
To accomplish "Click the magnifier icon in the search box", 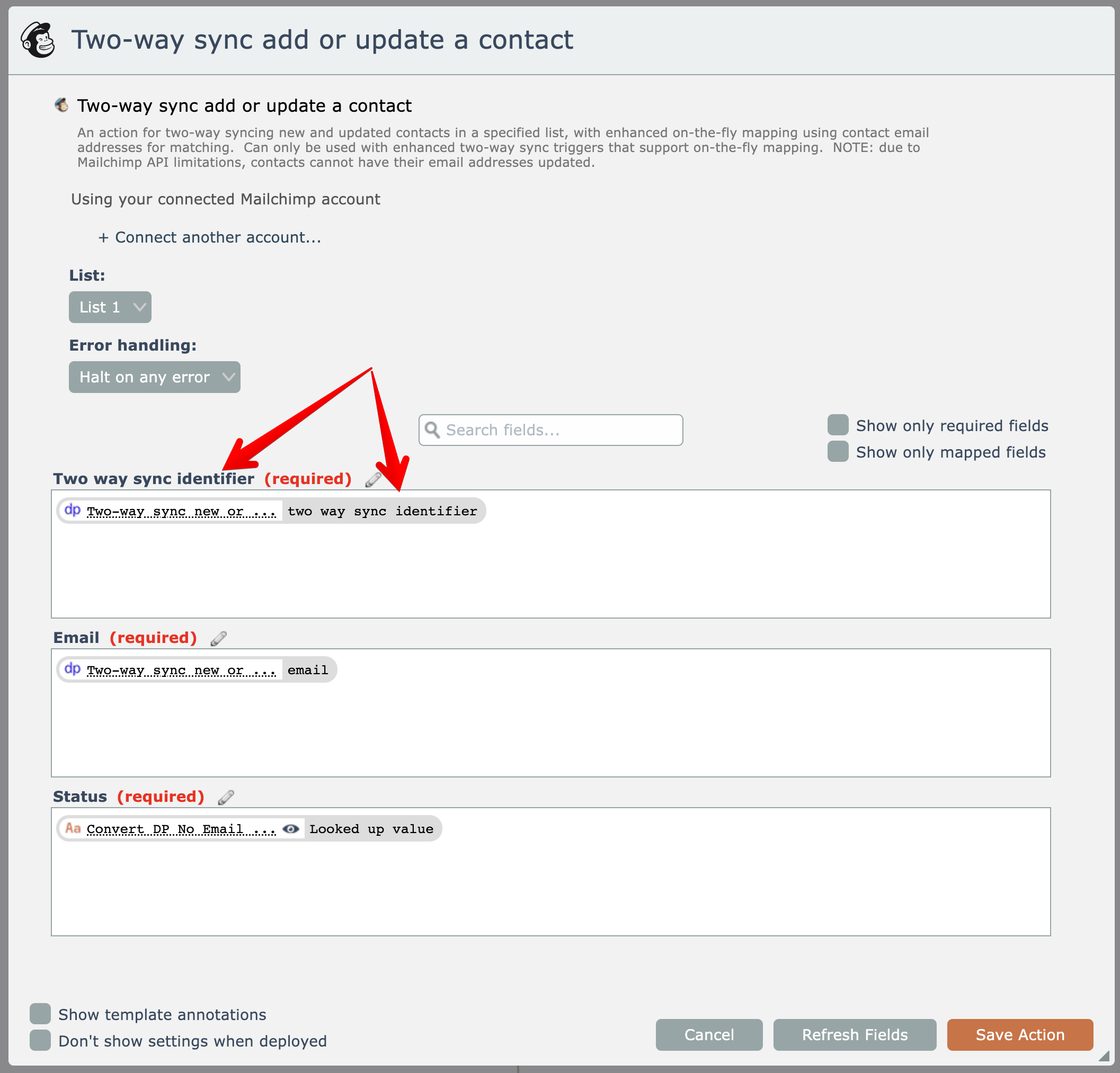I will [432, 430].
